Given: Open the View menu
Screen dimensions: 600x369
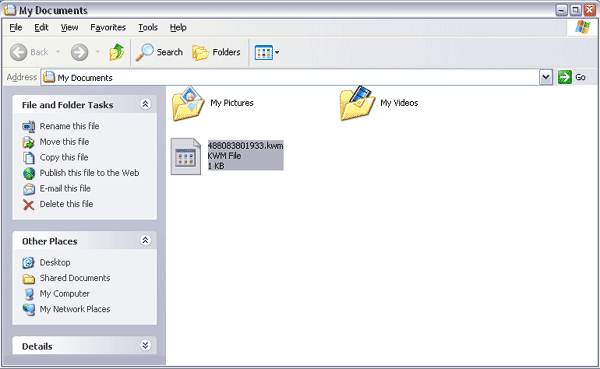Looking at the screenshot, I should 69,28.
